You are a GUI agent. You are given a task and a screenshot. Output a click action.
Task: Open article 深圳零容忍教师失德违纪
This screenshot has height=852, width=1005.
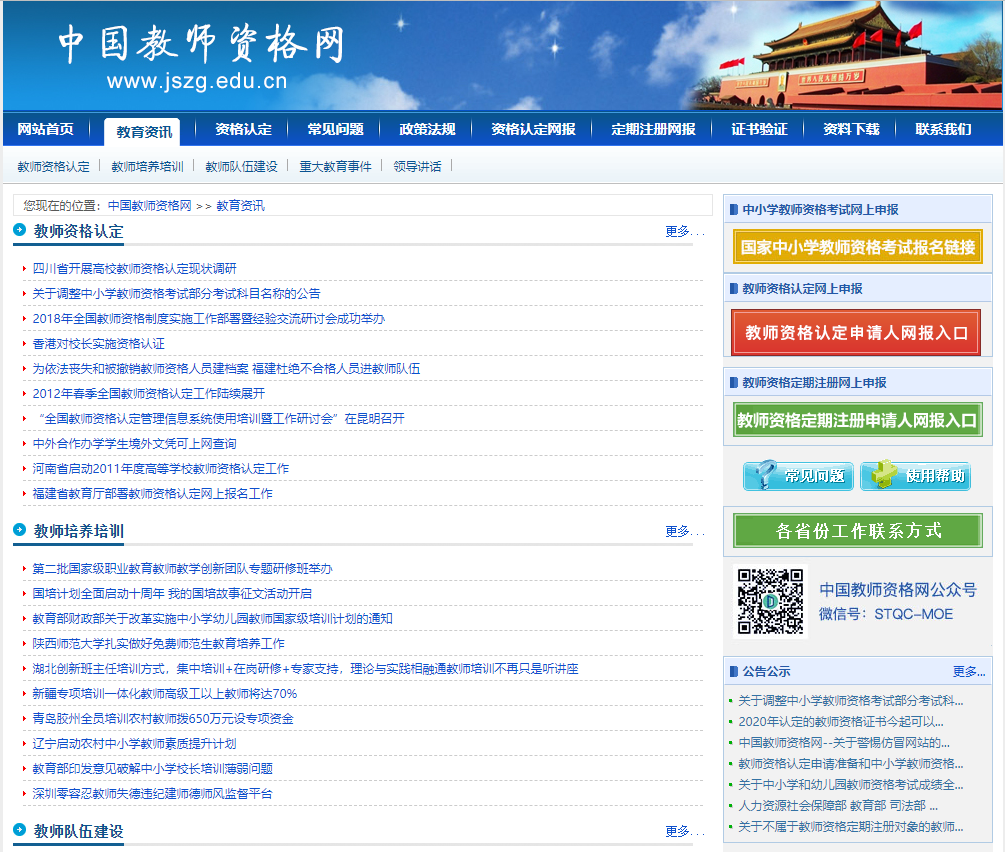point(153,794)
